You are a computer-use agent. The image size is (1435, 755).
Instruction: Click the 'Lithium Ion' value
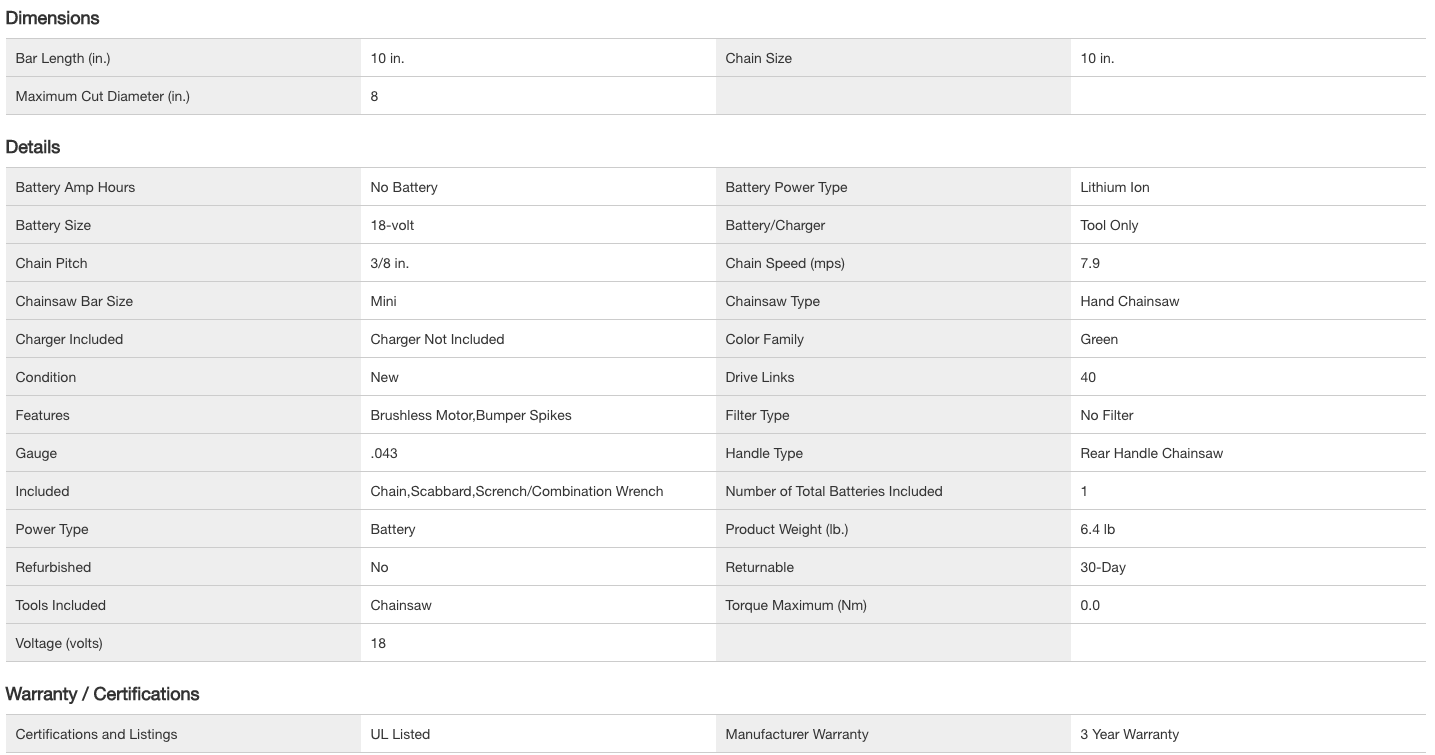[1115, 187]
